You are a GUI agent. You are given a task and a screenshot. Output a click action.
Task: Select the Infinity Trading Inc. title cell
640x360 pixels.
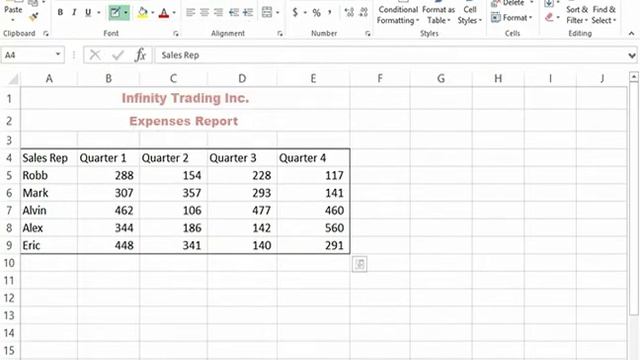coord(185,98)
